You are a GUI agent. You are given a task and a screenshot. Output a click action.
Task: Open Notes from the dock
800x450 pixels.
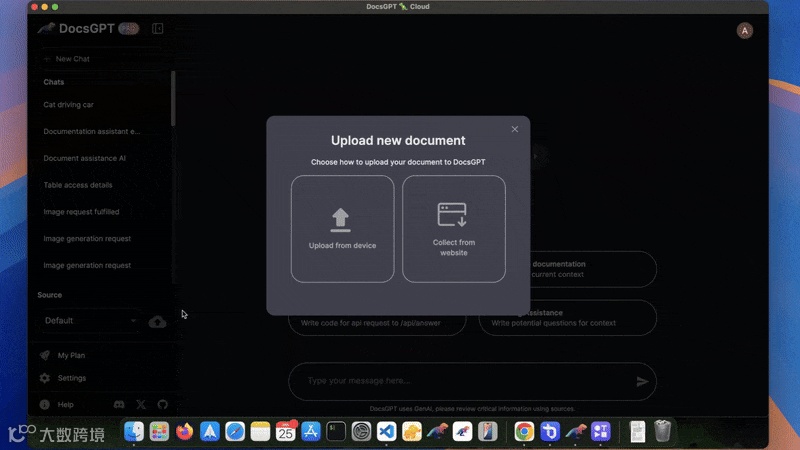(260, 432)
